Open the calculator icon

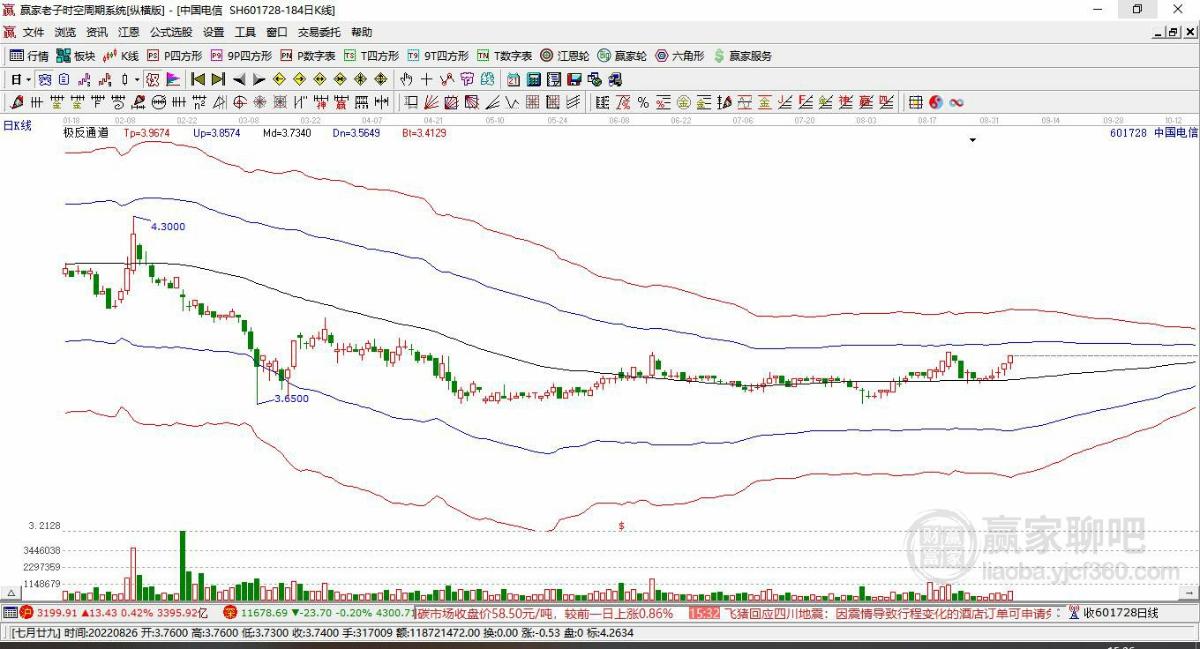533,79
